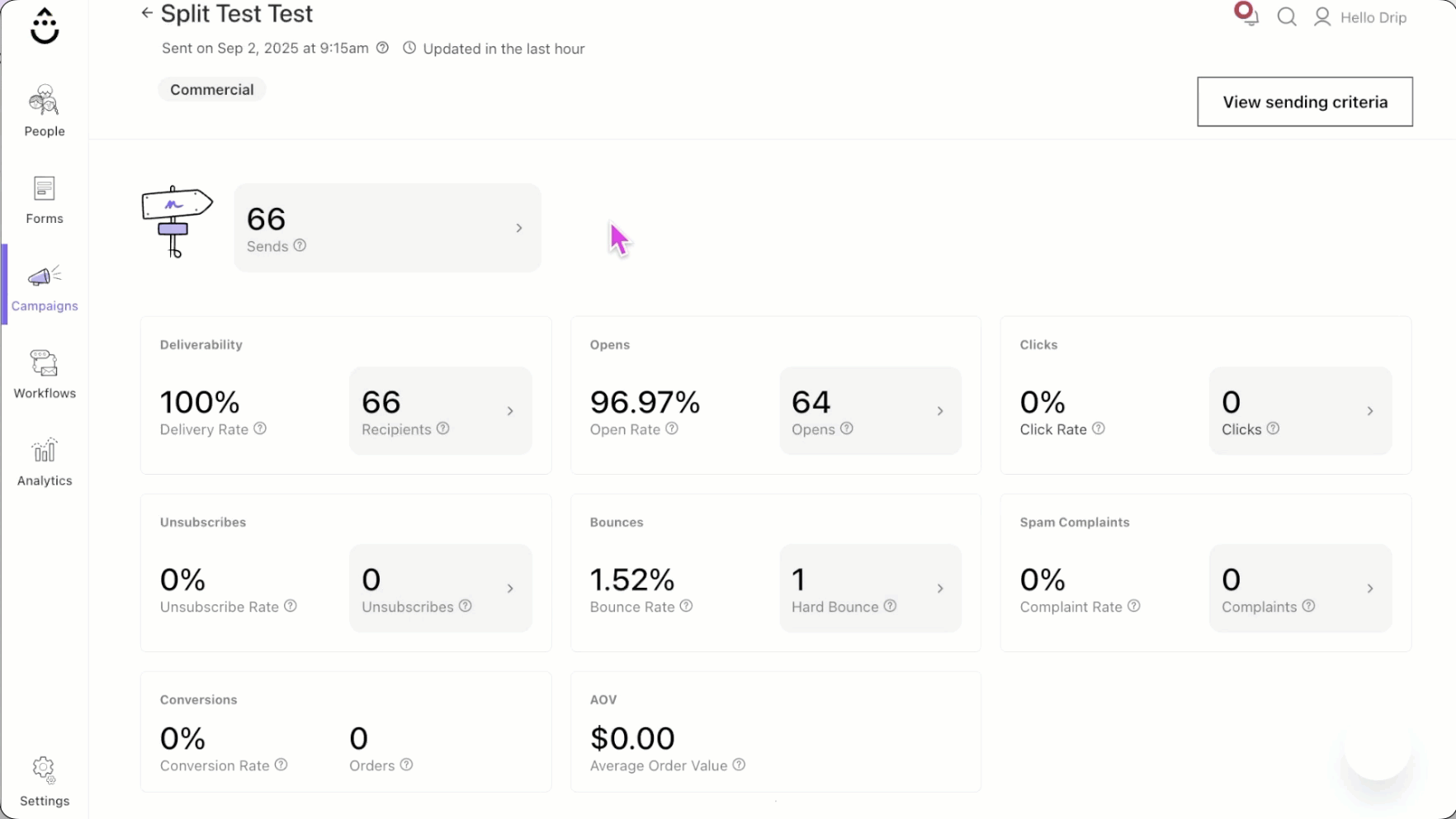
Task: Click the help icon beside Unsubscribes count
Action: (x=466, y=606)
